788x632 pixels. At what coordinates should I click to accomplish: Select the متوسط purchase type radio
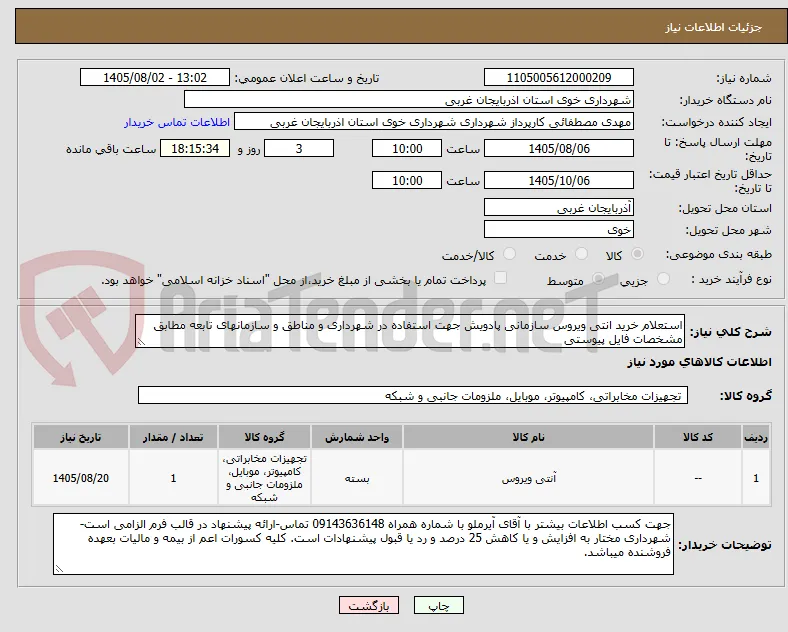598,279
